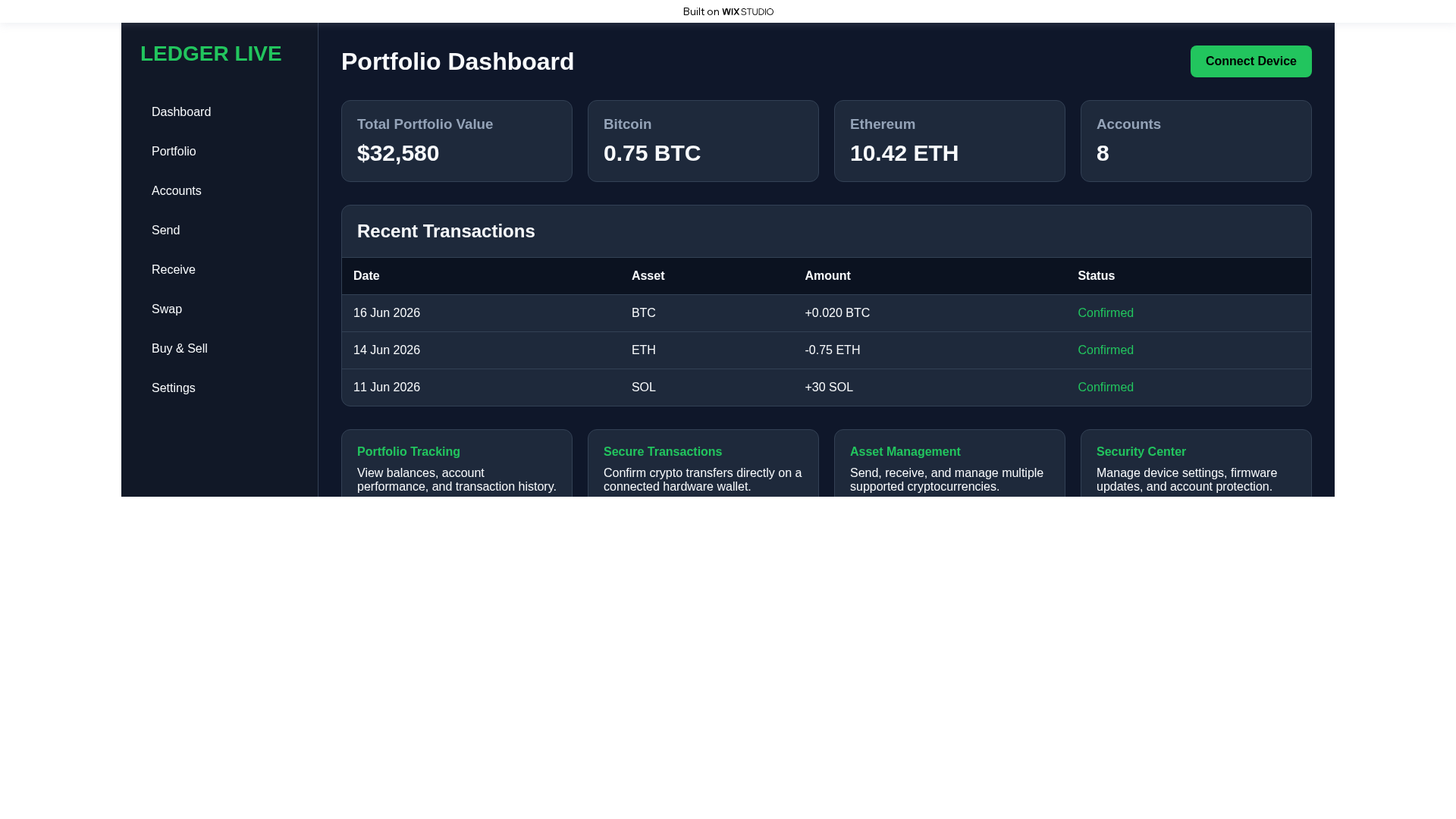Click the Built on Wix Studio banner
The image size is (1456, 819).
pyautogui.click(x=728, y=11)
